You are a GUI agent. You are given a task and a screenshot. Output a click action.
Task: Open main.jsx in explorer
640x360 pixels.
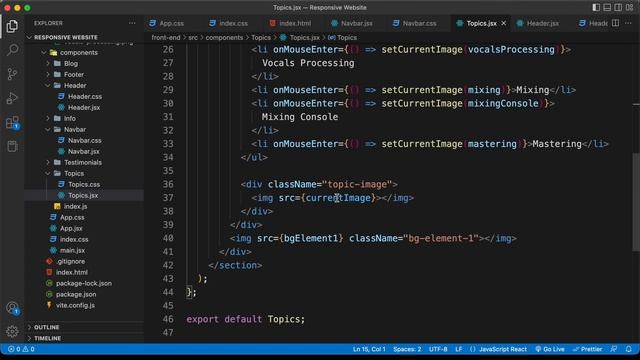pyautogui.click(x=72, y=251)
